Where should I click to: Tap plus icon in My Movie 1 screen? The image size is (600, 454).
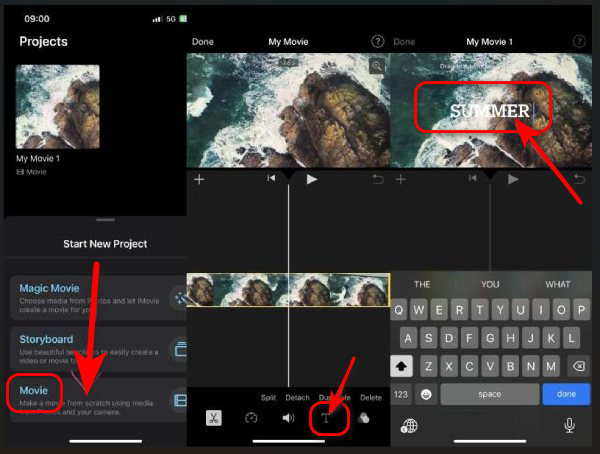pyautogui.click(x=401, y=179)
